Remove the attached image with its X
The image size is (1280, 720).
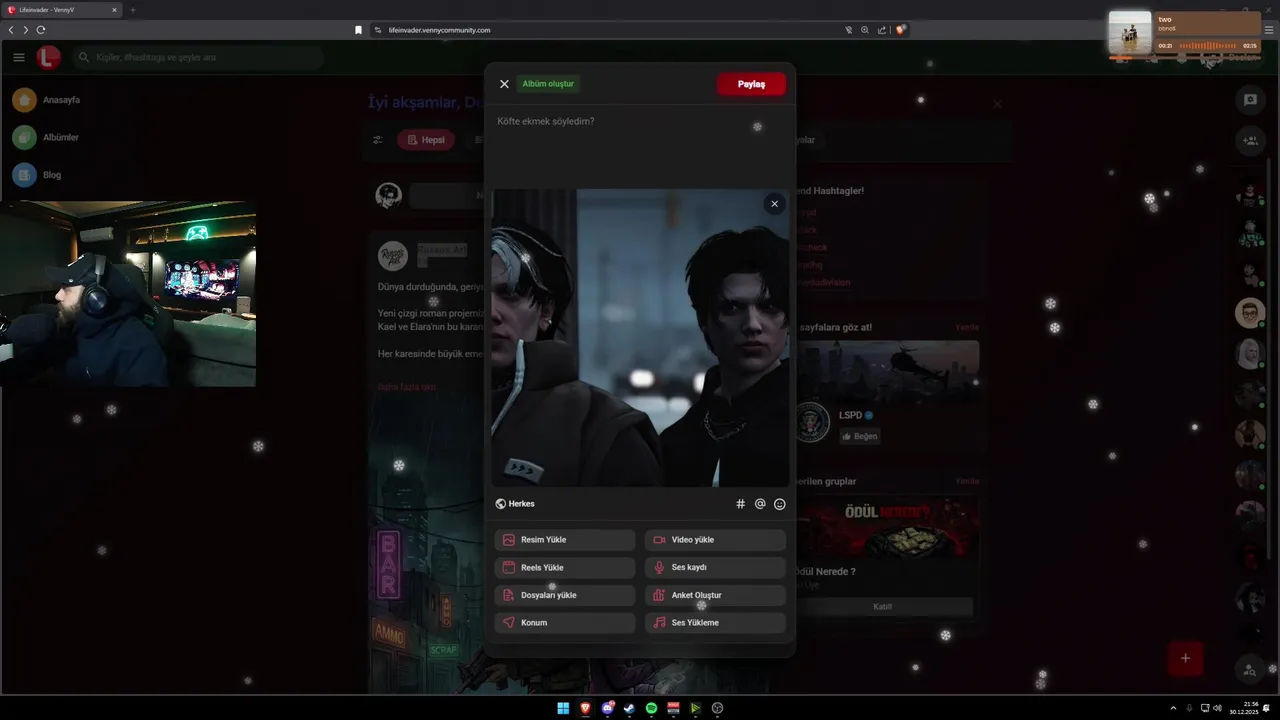point(774,204)
